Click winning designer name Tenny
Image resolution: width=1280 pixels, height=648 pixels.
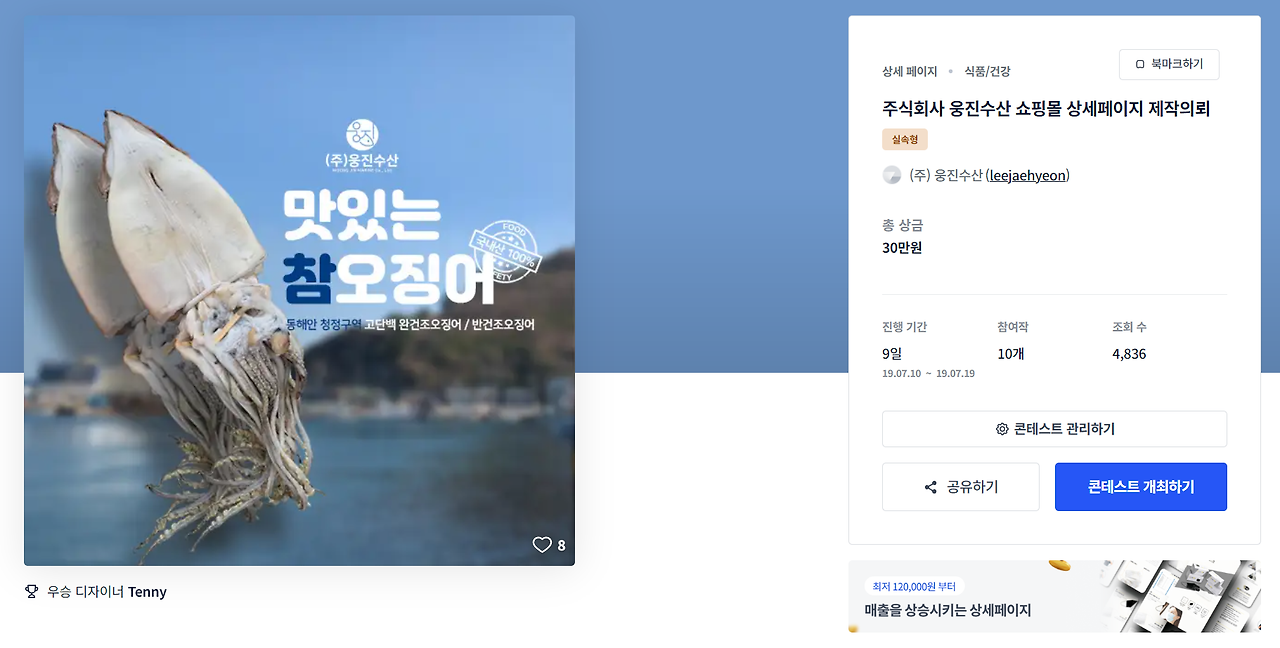coord(147,592)
